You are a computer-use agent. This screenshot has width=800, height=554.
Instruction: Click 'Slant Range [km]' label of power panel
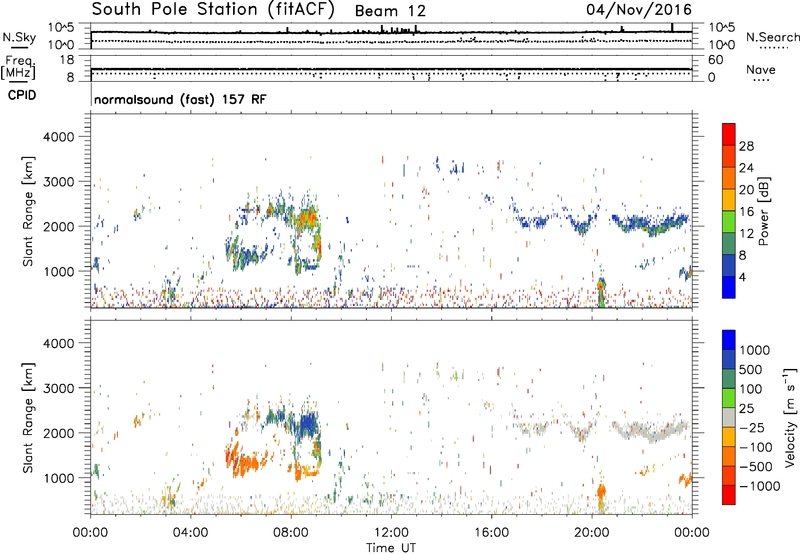click(28, 211)
